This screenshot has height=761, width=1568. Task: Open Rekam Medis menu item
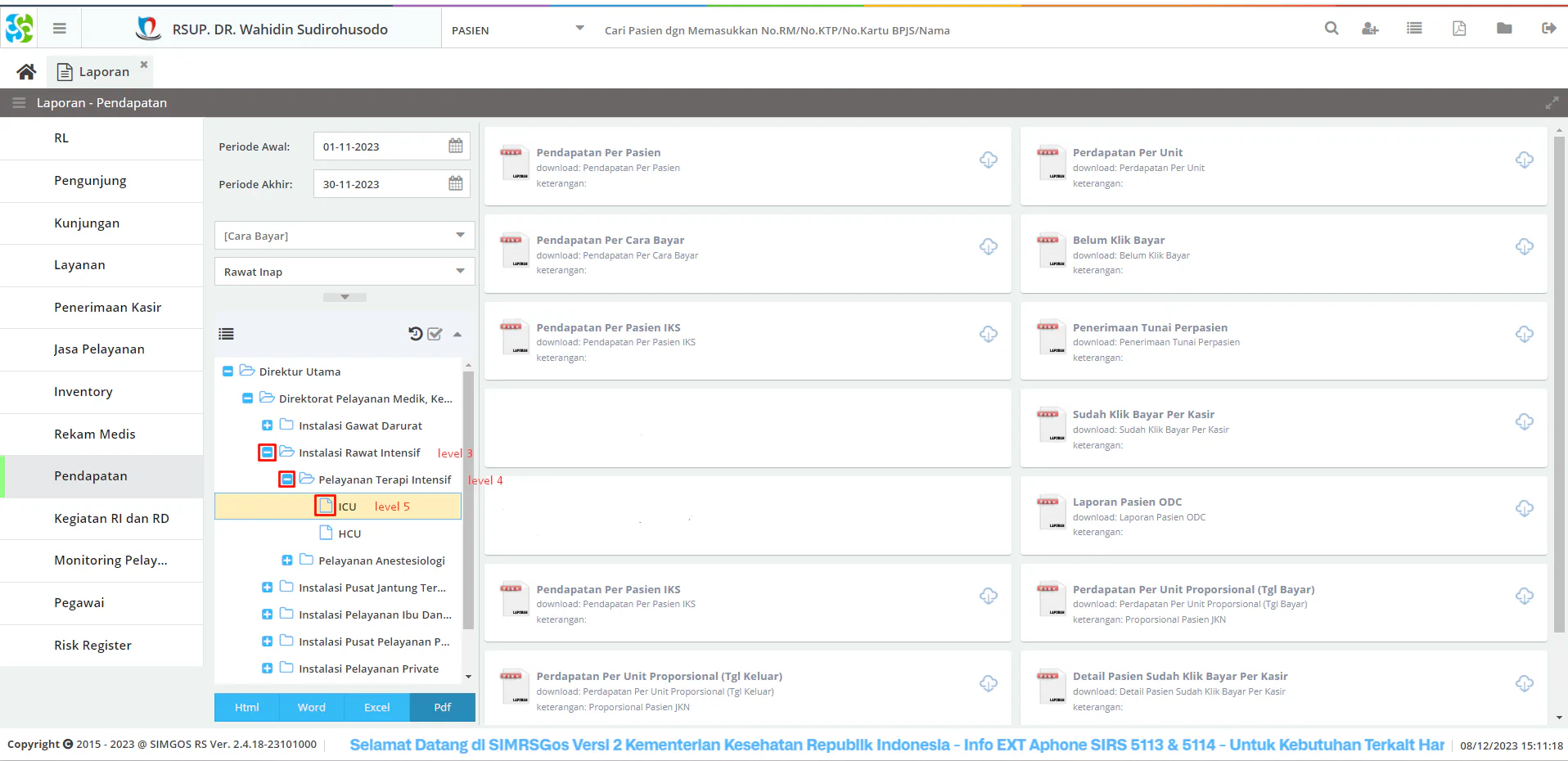pos(101,435)
